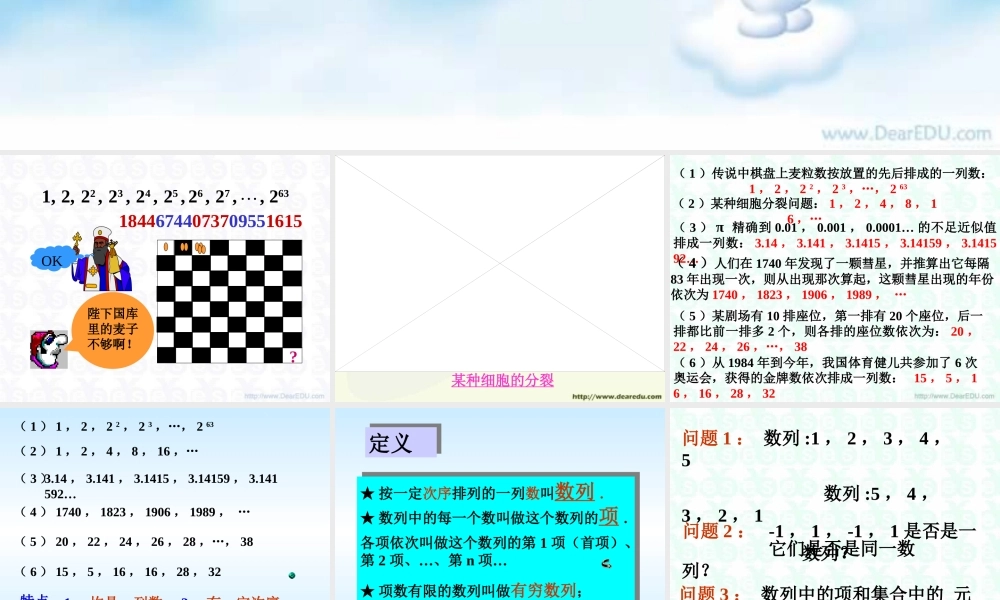This screenshot has height=600, width=1000.
Task: Click example (4) 人们在1740年发现了一颗彗星 text
Action: (x=832, y=279)
